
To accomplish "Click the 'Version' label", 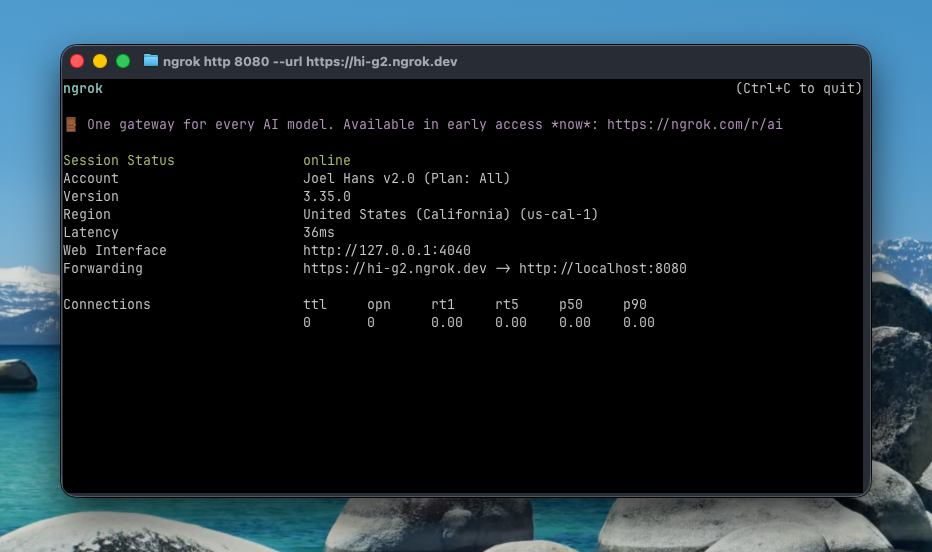I will pyautogui.click(x=91, y=196).
